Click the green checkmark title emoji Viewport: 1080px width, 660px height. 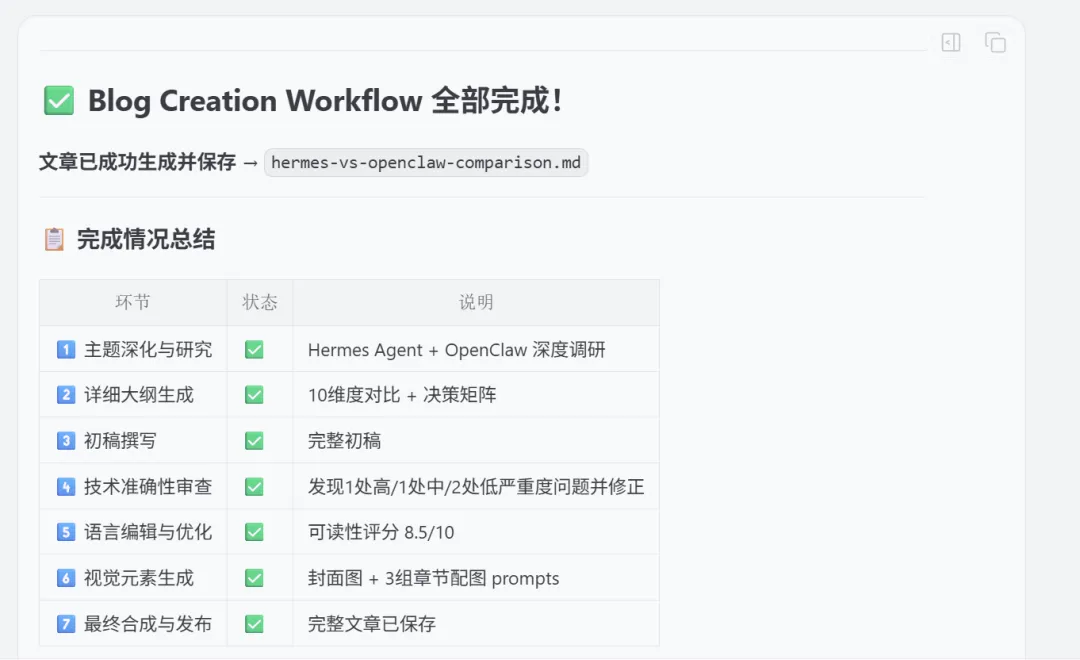coord(59,100)
